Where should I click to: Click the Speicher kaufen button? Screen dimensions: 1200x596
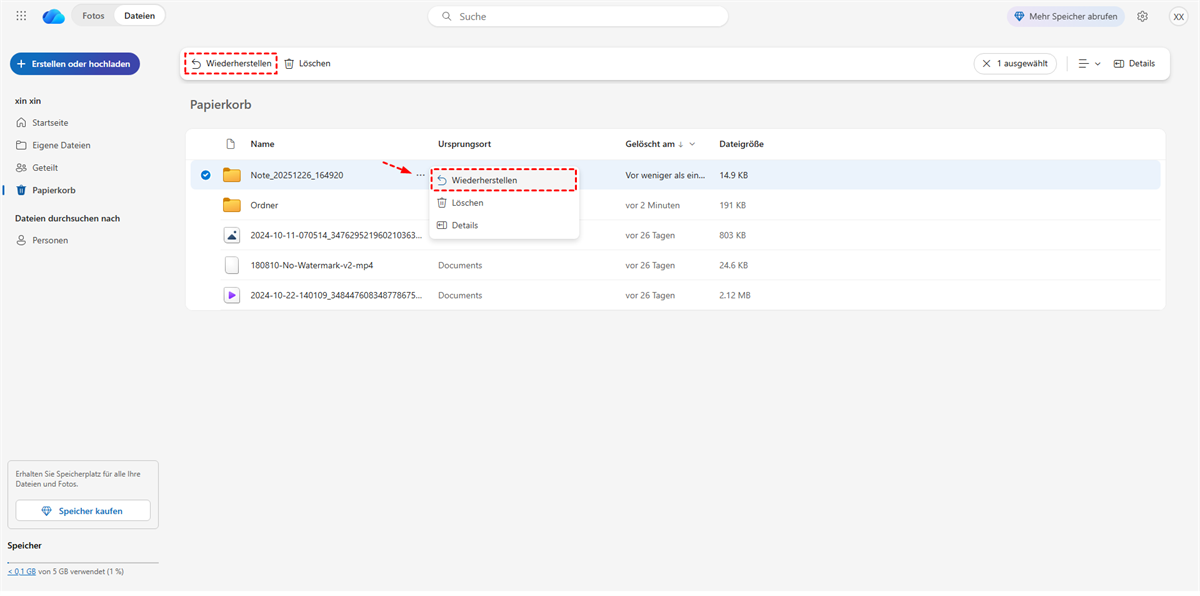83,511
